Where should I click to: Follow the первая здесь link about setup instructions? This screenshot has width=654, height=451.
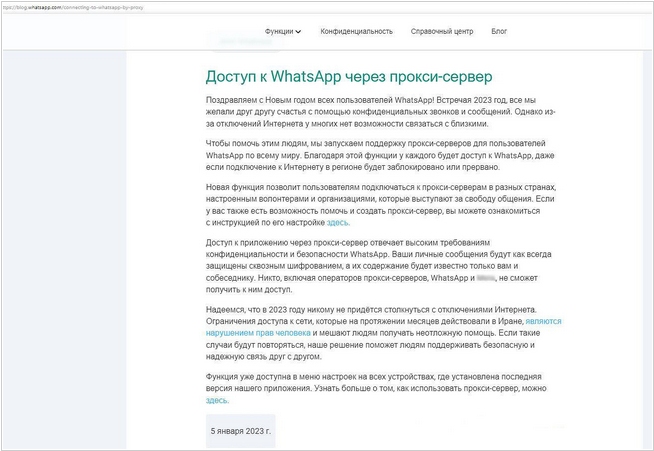click(338, 223)
